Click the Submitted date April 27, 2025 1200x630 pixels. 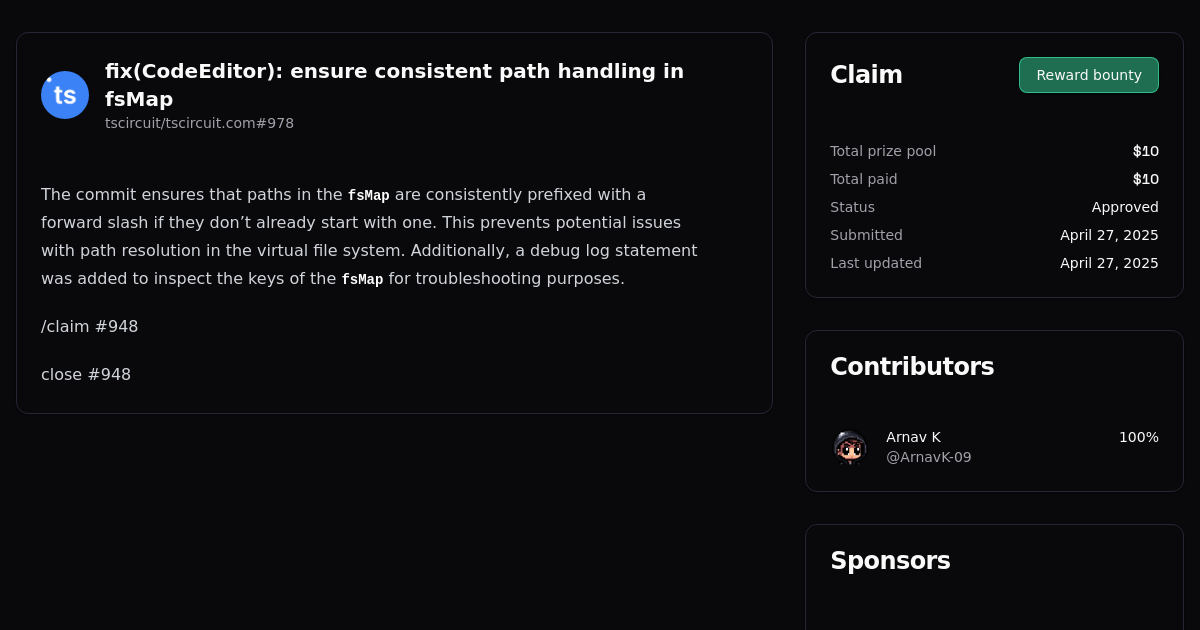pos(1109,235)
